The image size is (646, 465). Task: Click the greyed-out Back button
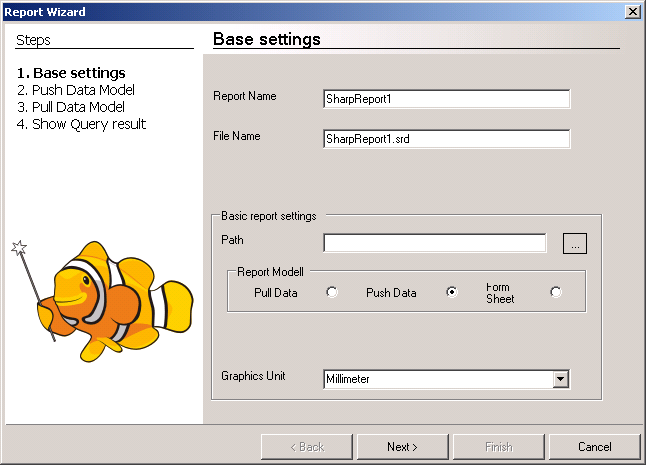306,446
